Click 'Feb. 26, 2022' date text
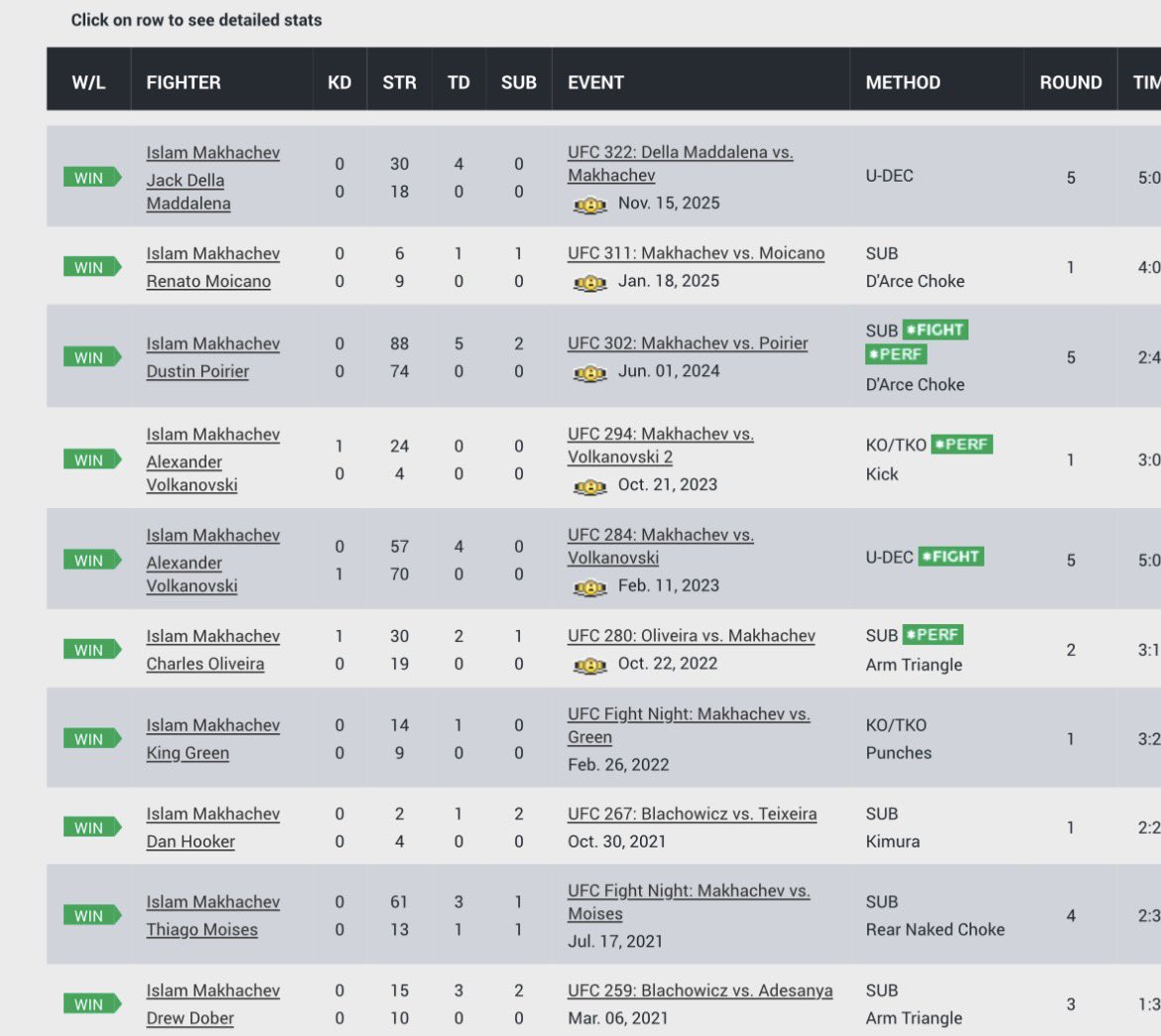This screenshot has width=1161, height=1036. [618, 765]
